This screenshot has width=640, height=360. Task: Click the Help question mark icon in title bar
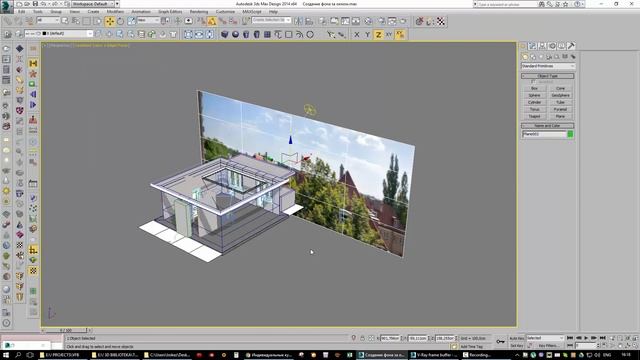coord(577,4)
